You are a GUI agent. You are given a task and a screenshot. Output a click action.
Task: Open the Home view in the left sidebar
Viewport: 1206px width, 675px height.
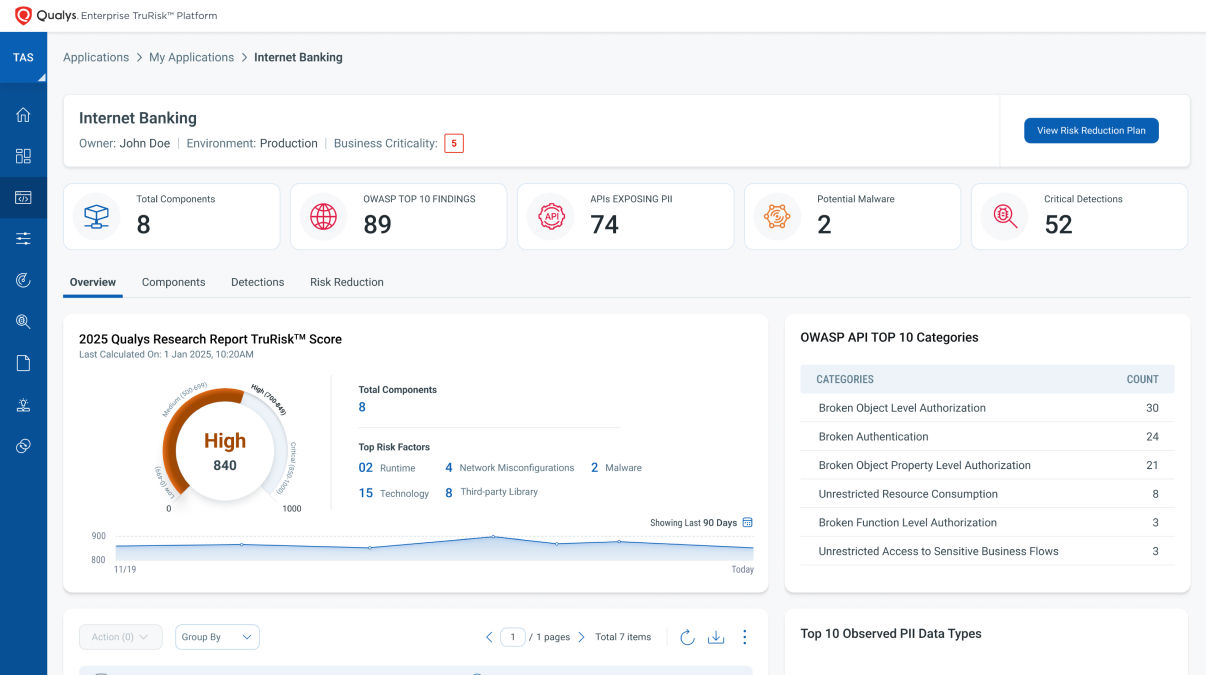(x=23, y=115)
